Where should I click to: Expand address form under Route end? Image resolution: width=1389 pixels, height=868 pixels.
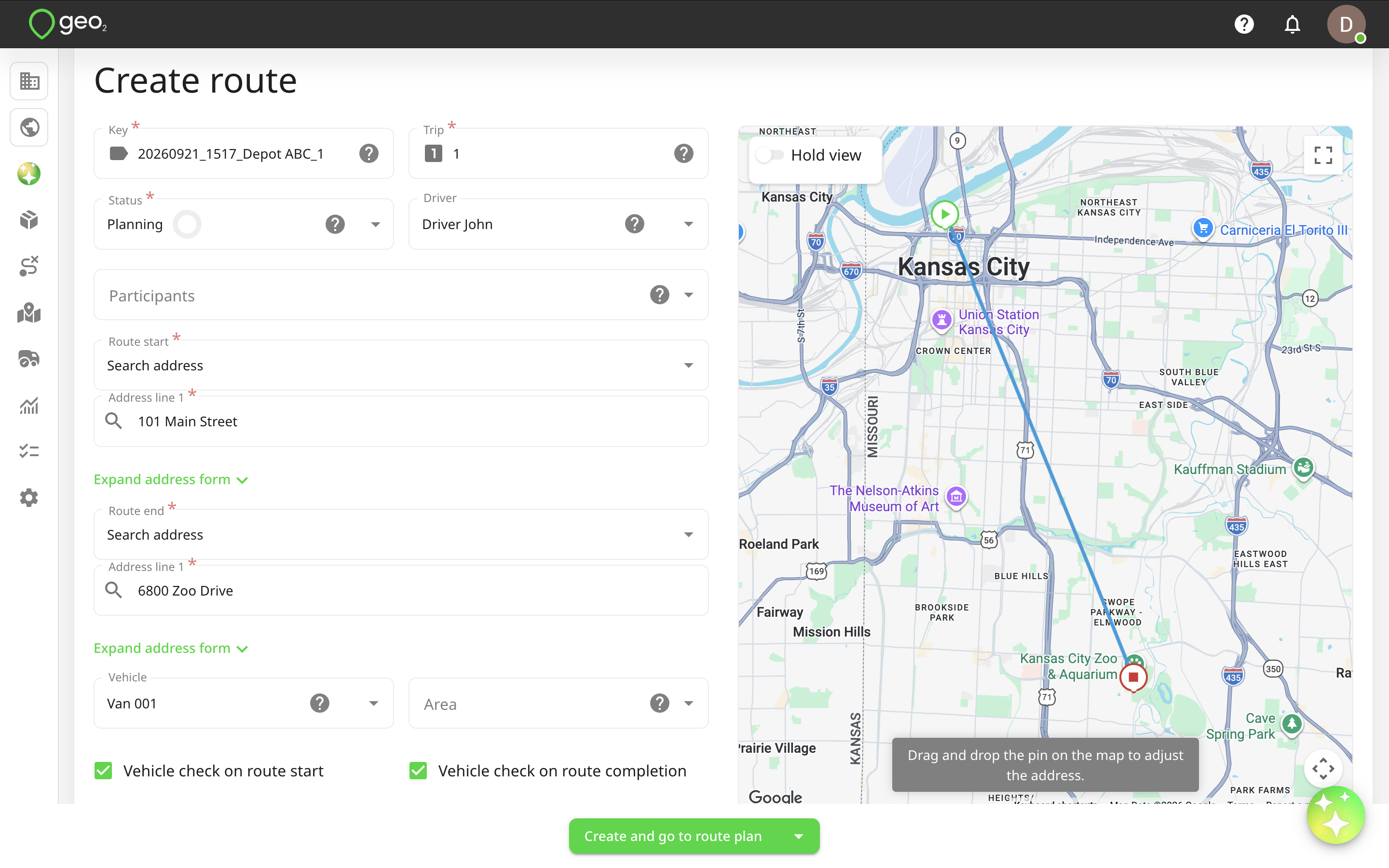(x=171, y=648)
